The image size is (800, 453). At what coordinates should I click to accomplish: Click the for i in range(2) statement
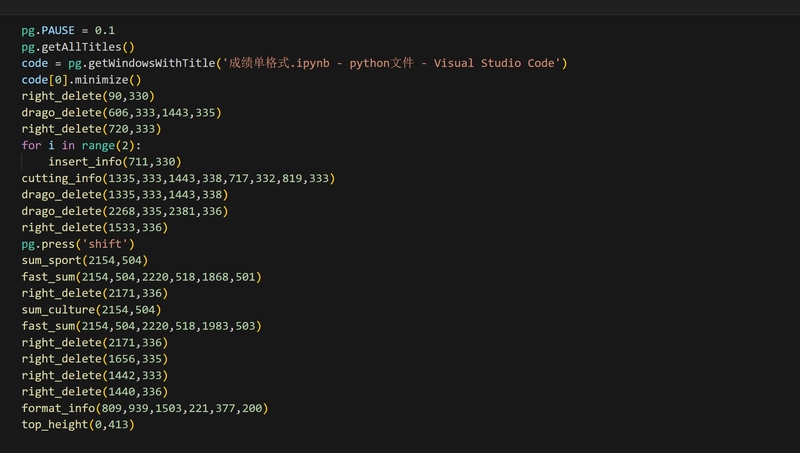pyautogui.click(x=81, y=145)
